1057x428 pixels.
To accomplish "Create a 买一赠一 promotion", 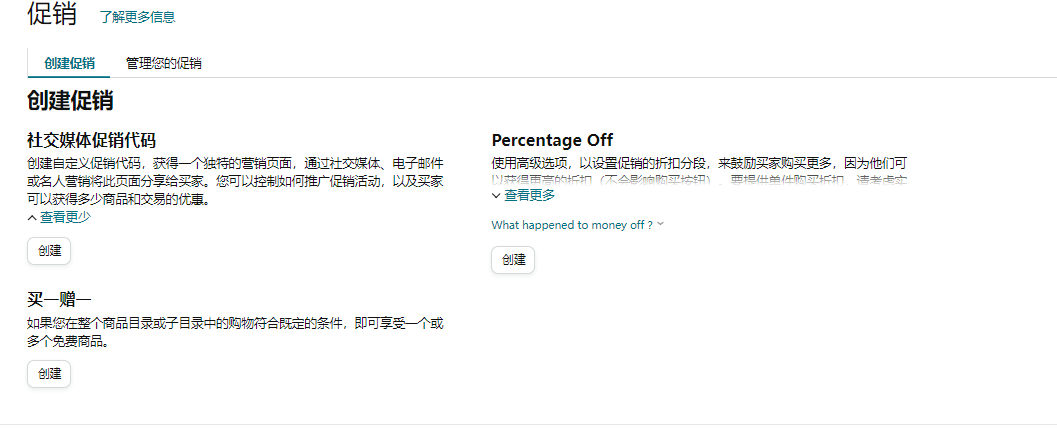I will (49, 374).
